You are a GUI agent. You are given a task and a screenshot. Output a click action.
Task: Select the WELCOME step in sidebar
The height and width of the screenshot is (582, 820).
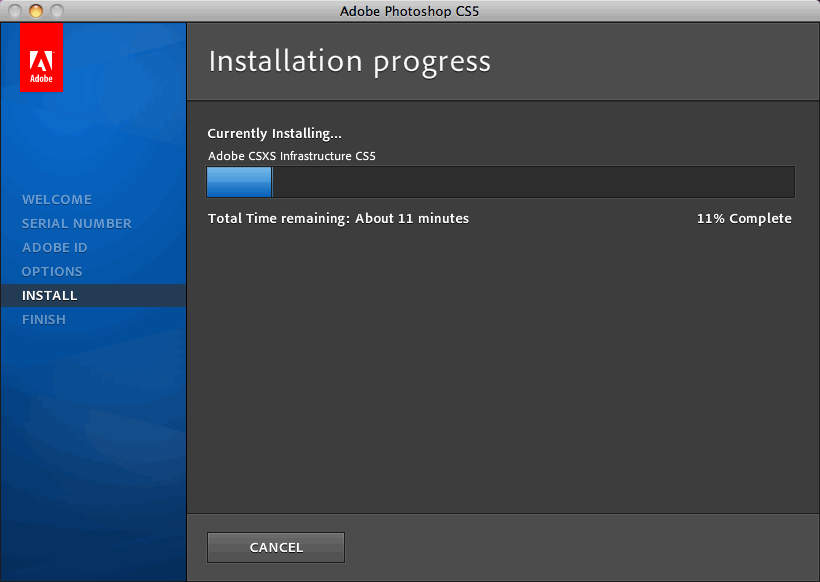click(x=57, y=200)
